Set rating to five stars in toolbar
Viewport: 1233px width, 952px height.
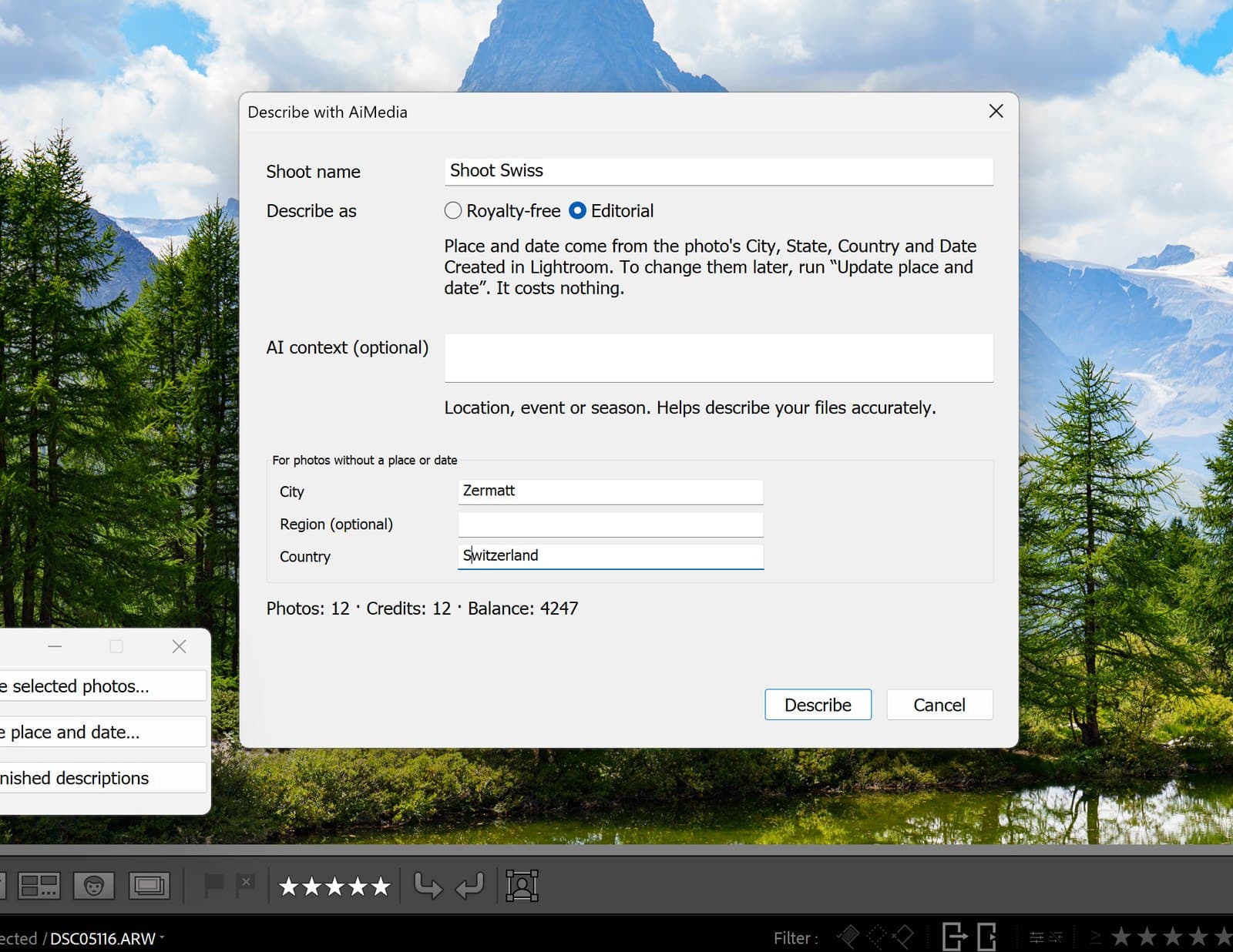pyautogui.click(x=381, y=887)
